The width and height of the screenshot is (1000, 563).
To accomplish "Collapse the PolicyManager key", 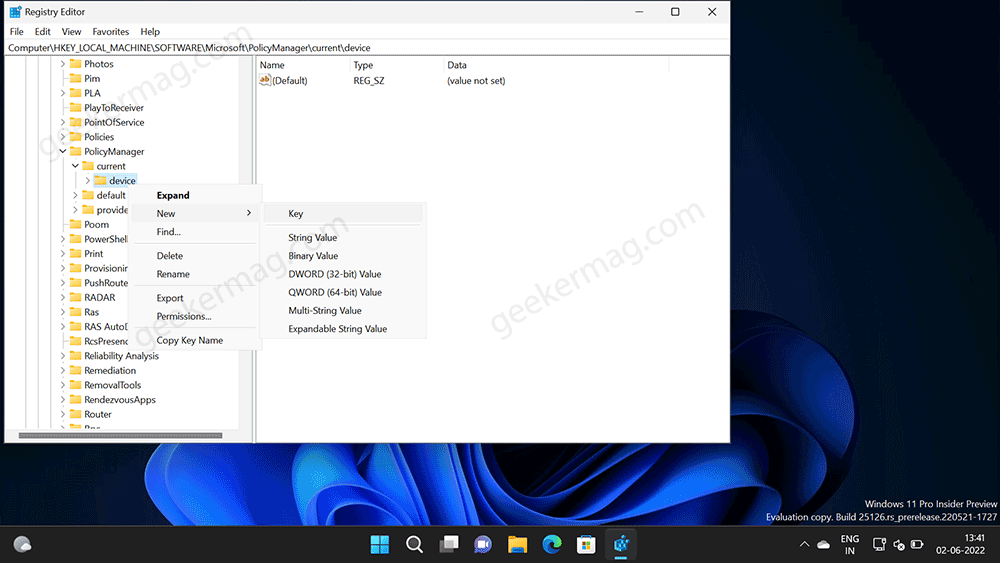I will (62, 151).
